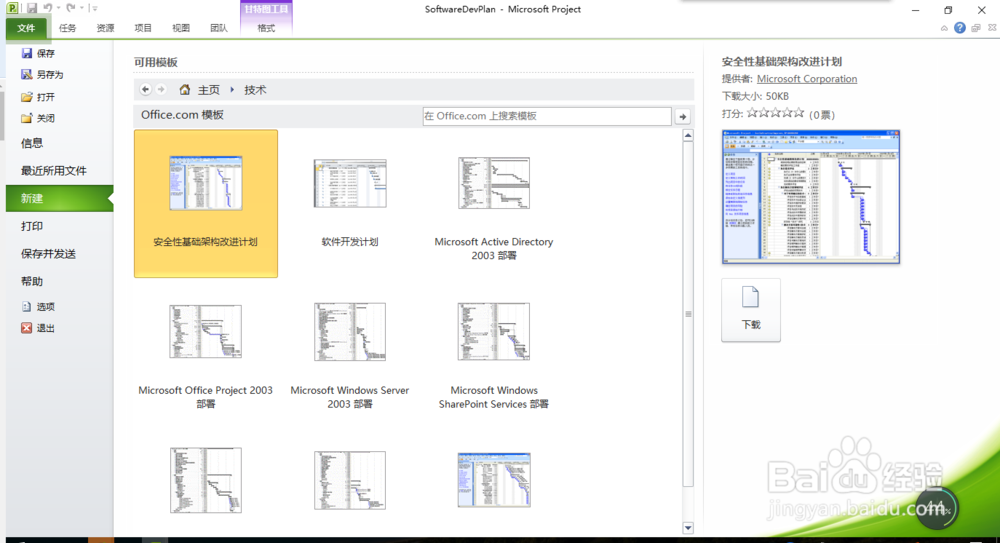Click the forward arrow in template navigation

(161, 89)
